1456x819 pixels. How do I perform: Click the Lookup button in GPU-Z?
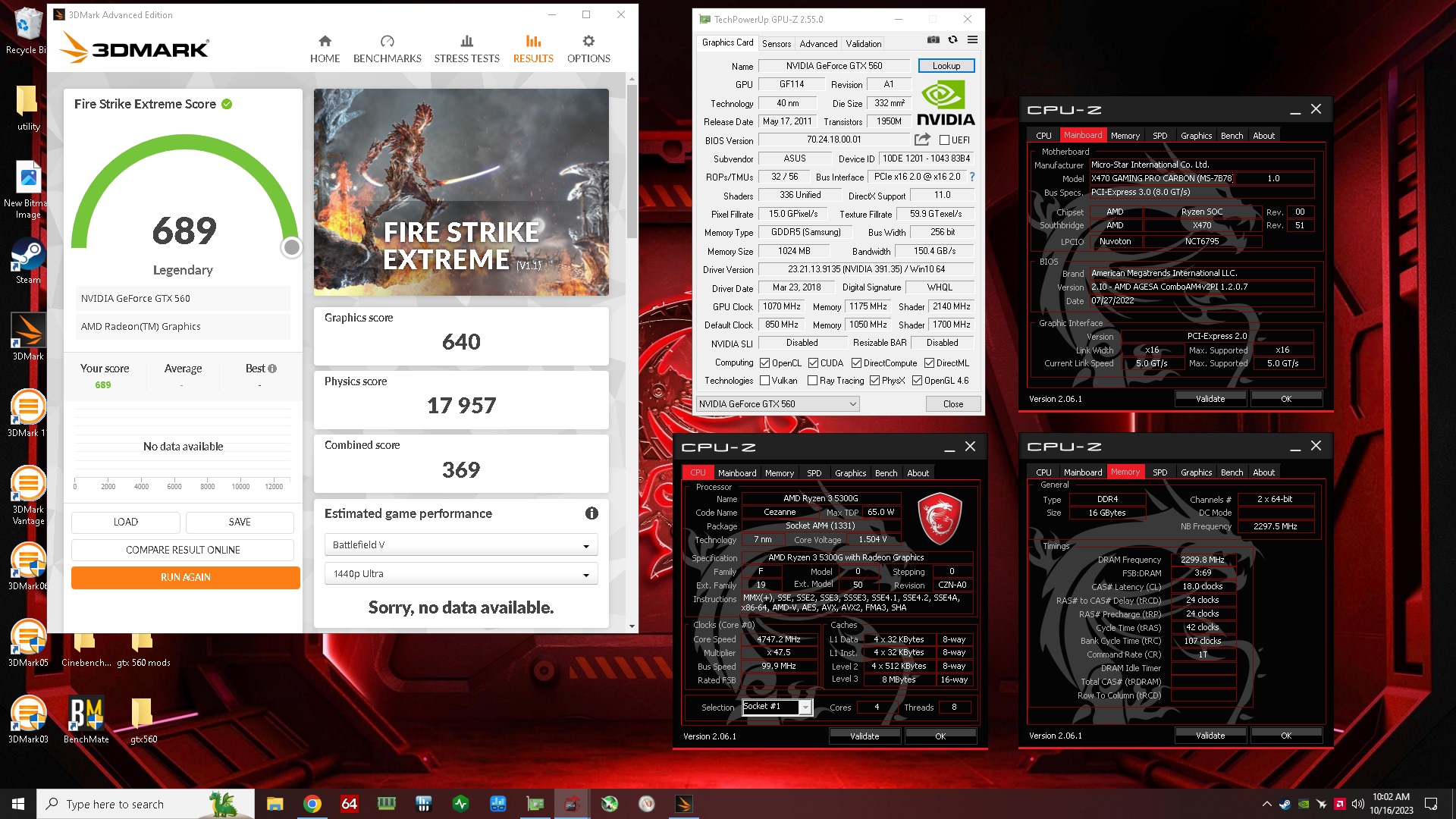point(946,66)
